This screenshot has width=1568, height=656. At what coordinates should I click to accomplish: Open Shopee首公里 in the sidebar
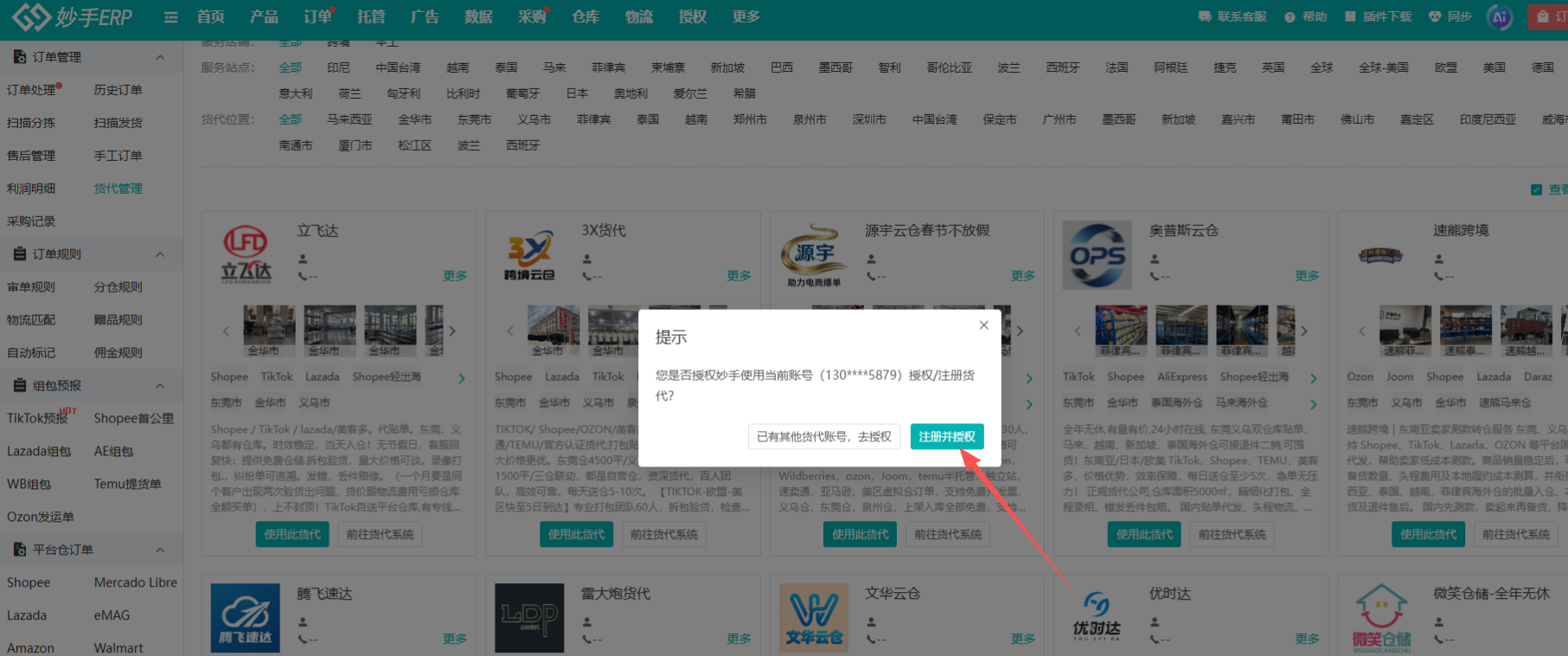(x=134, y=418)
